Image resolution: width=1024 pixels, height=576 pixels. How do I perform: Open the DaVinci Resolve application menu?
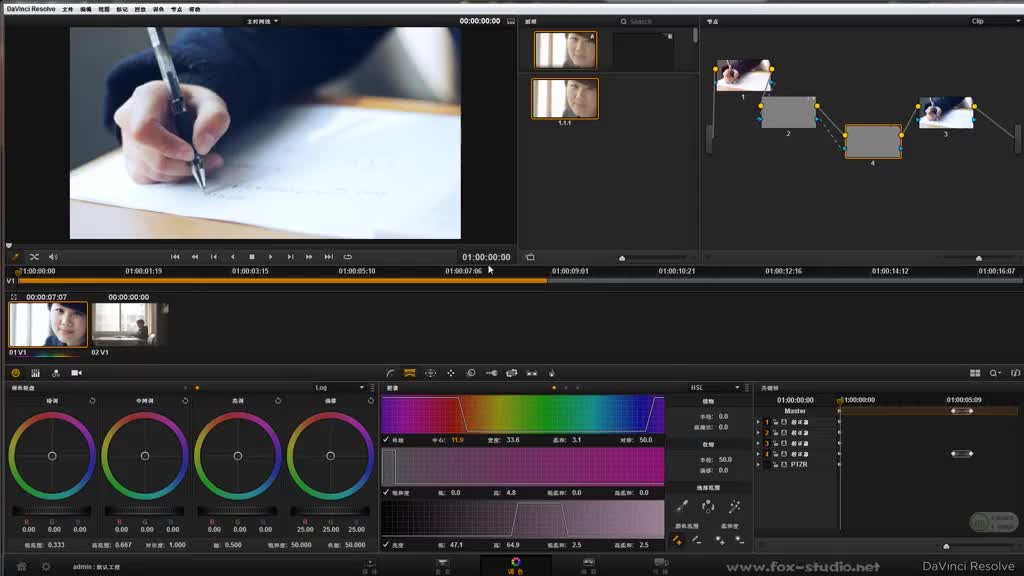[29, 8]
